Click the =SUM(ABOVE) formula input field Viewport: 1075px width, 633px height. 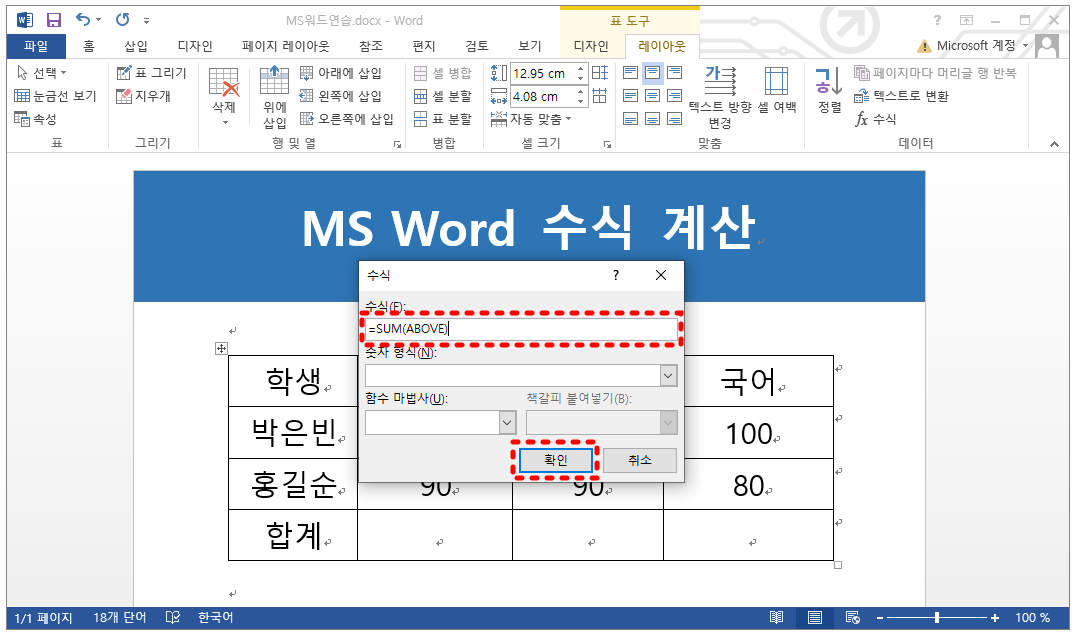click(521, 329)
